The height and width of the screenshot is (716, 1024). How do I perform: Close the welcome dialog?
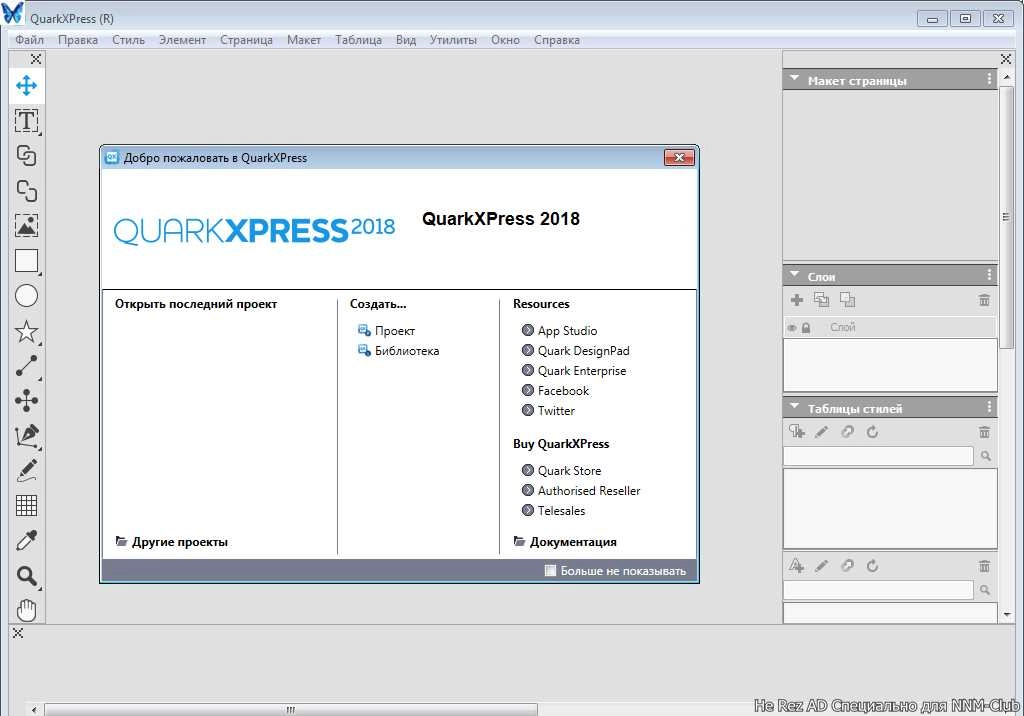pyautogui.click(x=679, y=157)
